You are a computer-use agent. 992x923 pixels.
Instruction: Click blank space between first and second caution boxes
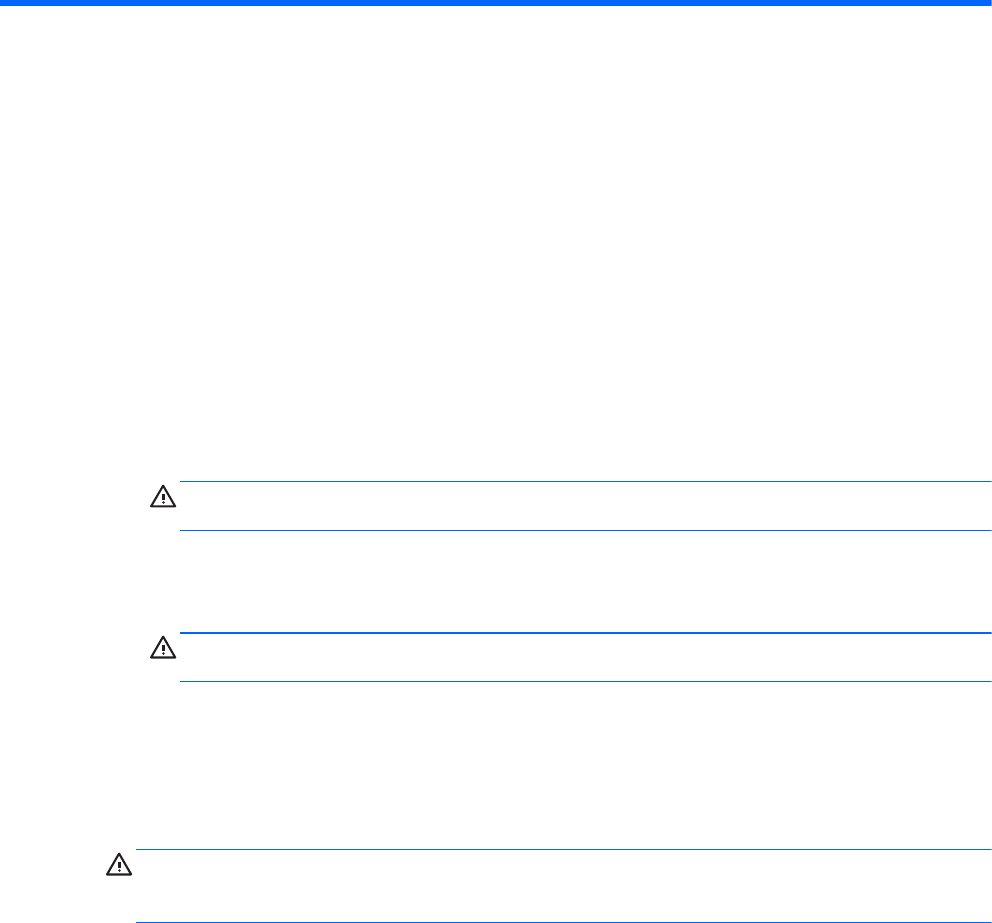[x=578, y=582]
